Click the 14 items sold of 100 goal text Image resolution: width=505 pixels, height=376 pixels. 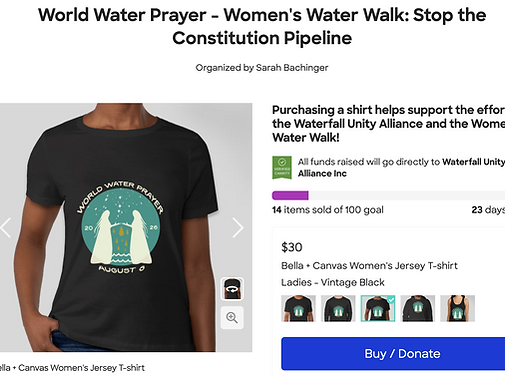(x=328, y=210)
